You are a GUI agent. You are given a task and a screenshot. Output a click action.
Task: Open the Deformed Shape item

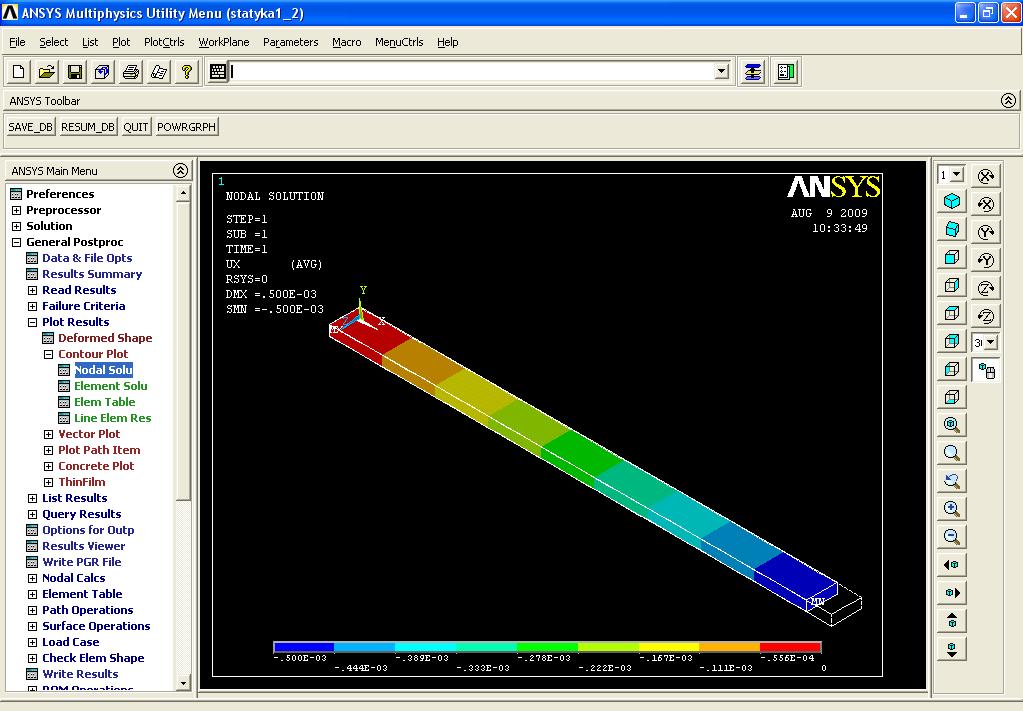coord(105,338)
